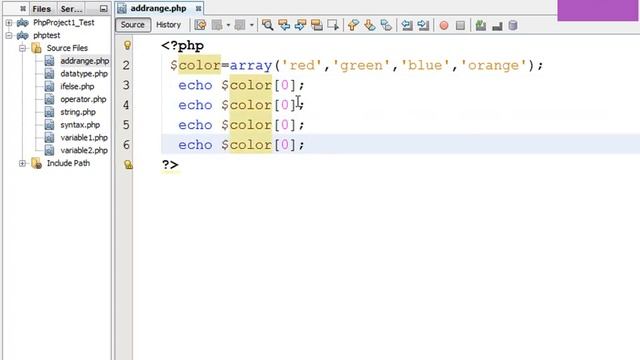Select variable2.php in the project tree
Image resolution: width=640 pixels, height=360 pixels.
point(84,150)
